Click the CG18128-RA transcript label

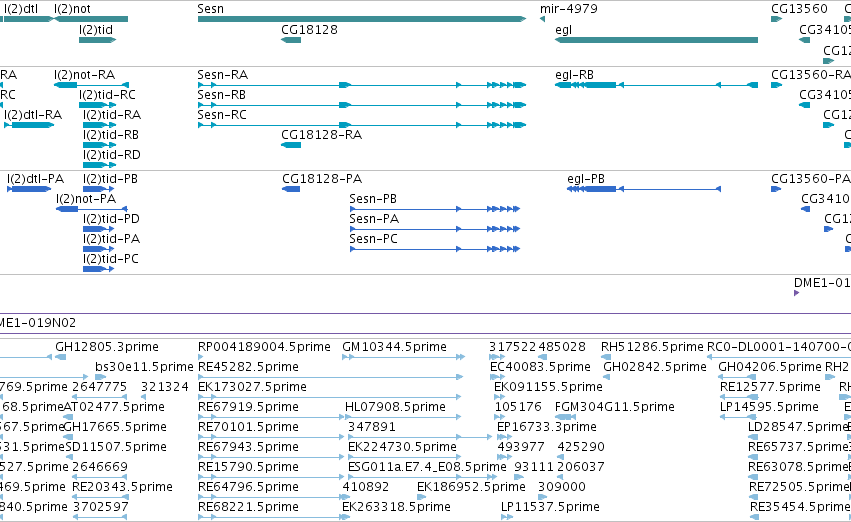click(321, 135)
